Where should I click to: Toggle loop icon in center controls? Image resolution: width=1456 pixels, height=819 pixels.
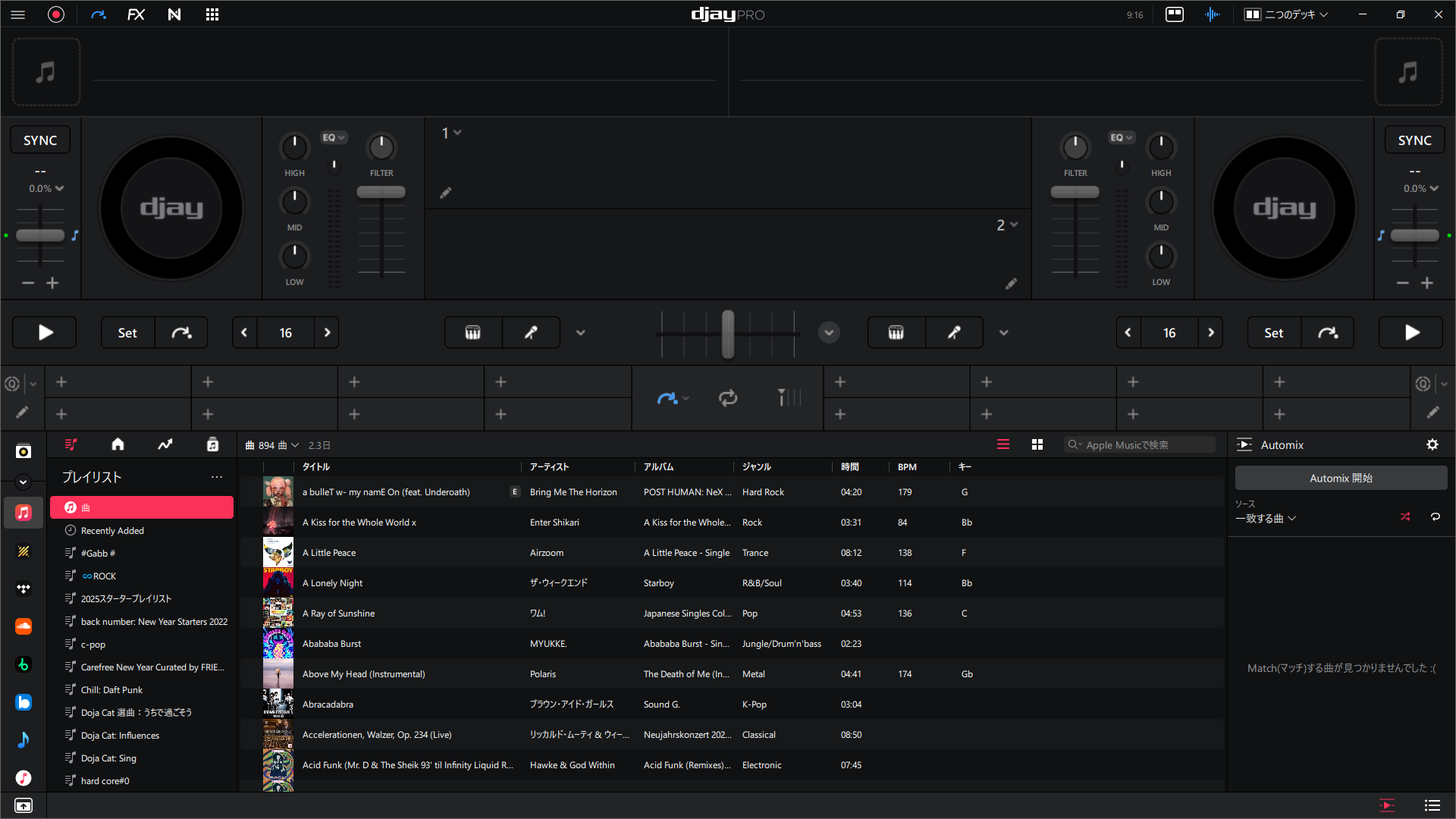click(728, 398)
